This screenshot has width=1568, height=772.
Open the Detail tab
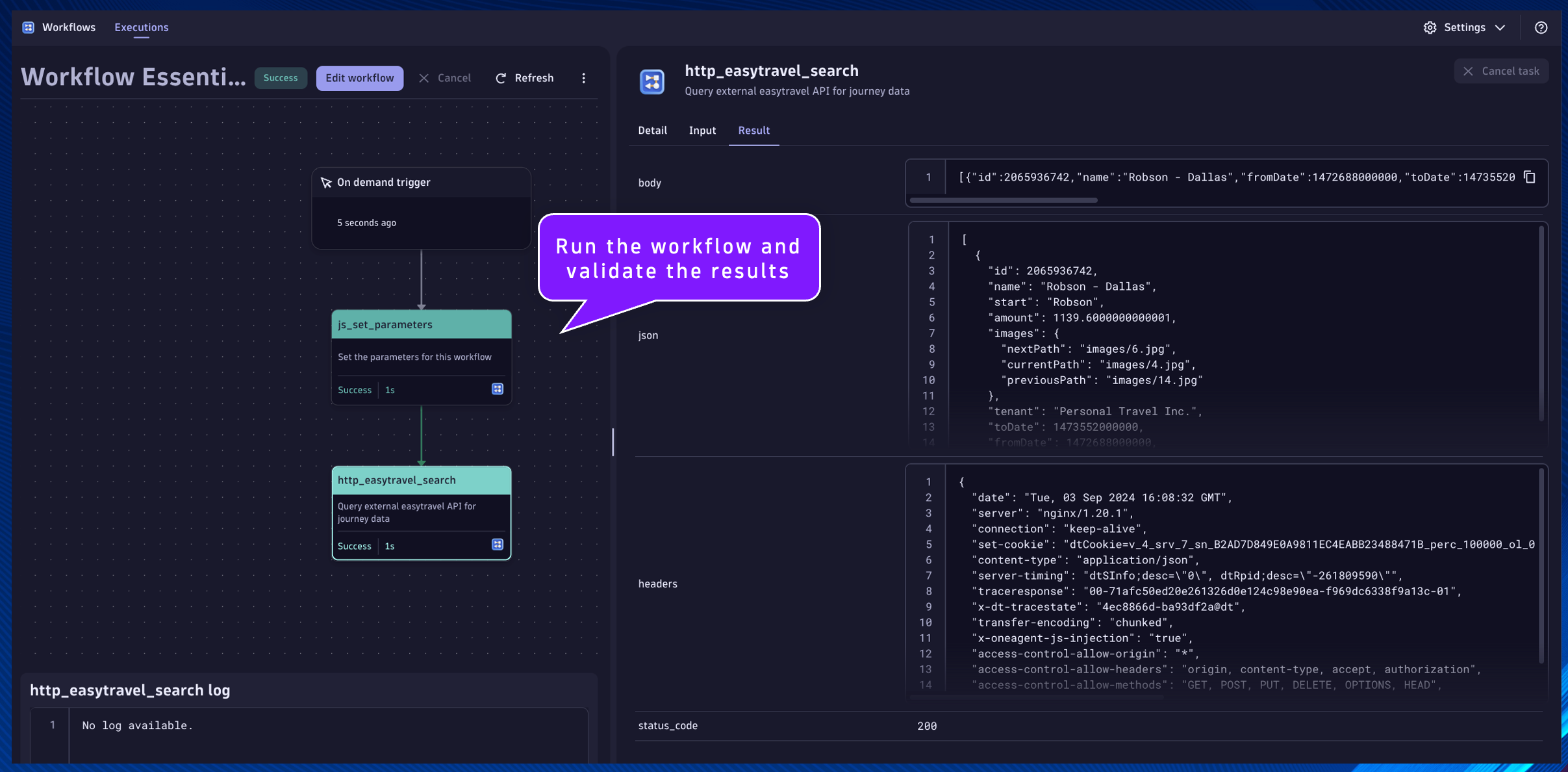click(652, 130)
